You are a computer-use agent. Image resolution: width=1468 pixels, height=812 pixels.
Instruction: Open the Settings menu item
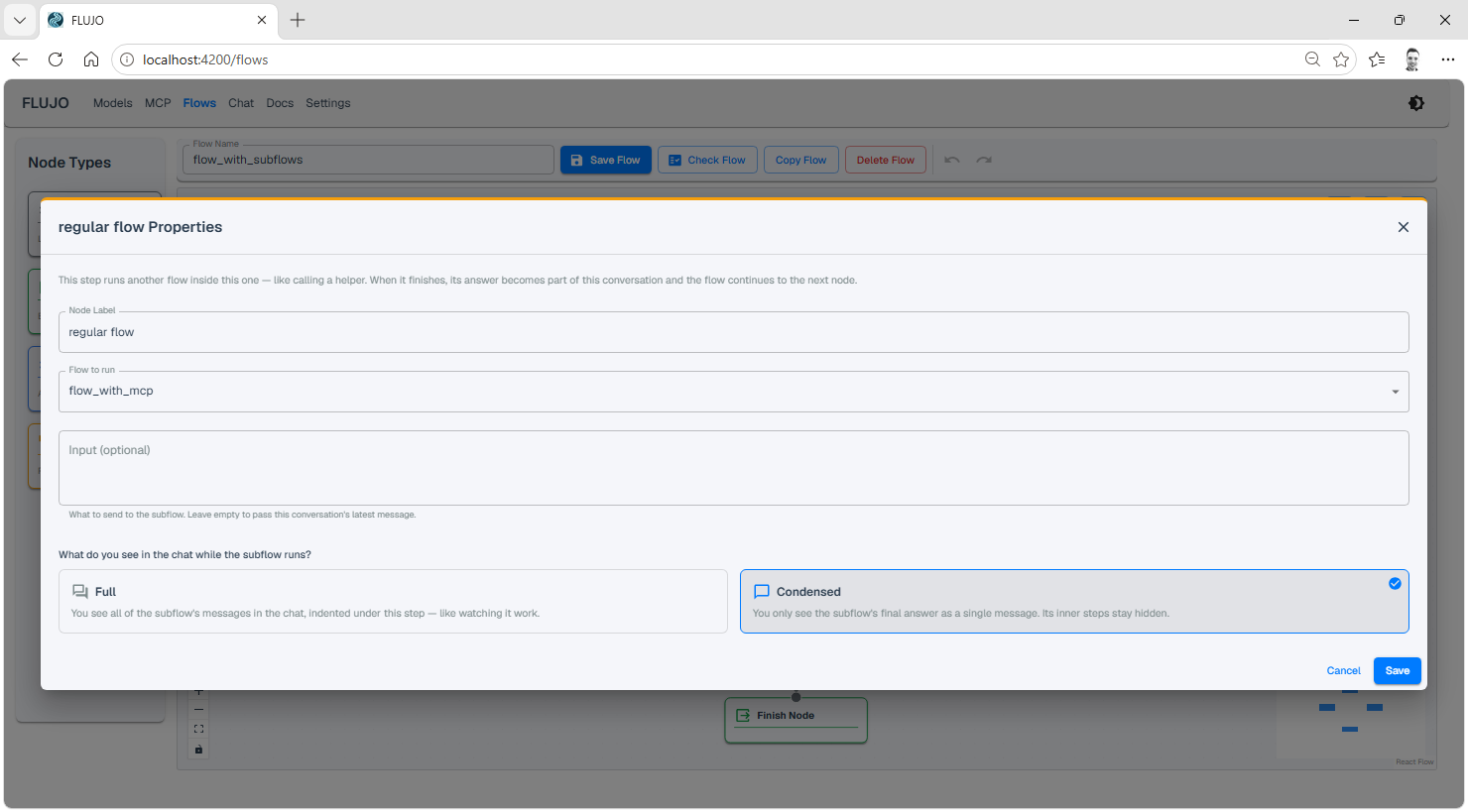327,103
